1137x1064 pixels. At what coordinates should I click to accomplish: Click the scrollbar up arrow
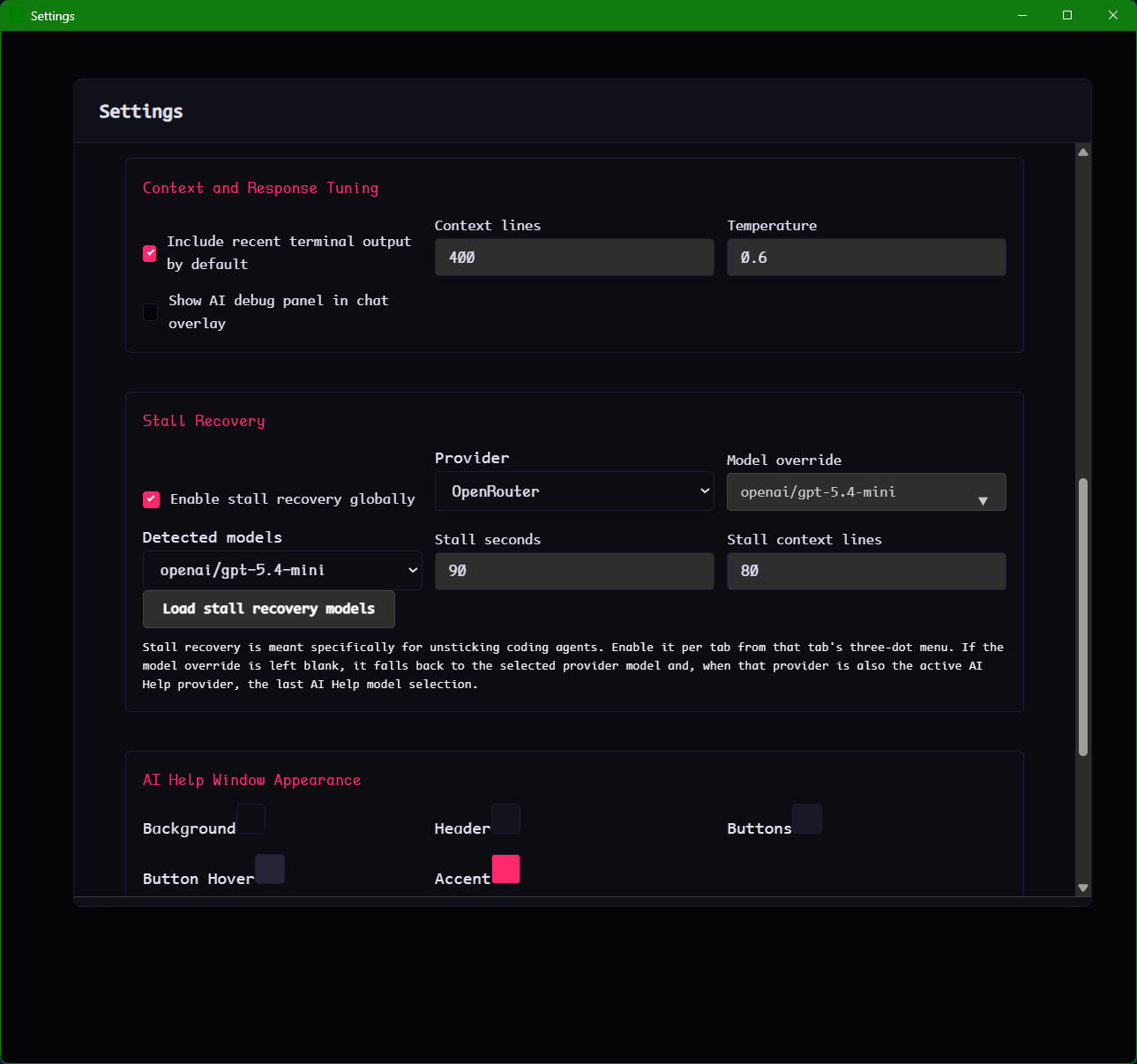click(1083, 153)
